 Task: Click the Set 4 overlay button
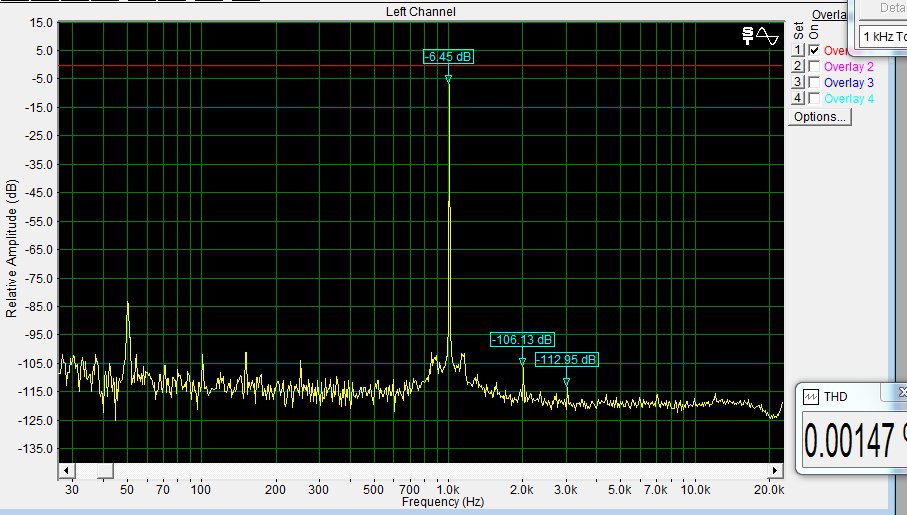coord(798,98)
